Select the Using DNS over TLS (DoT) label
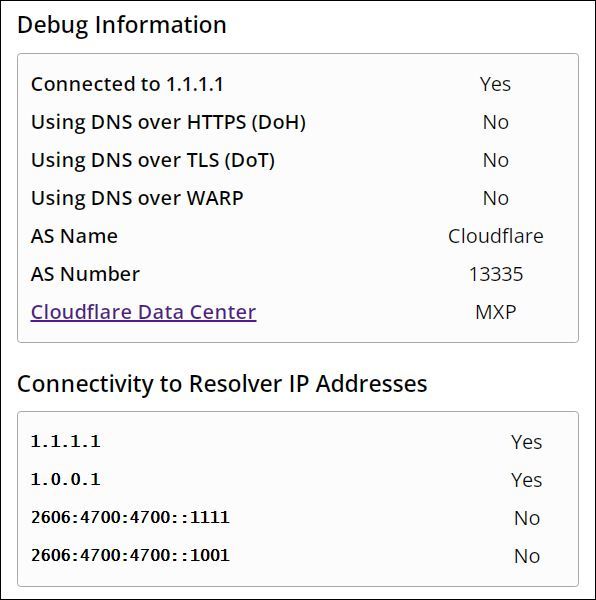This screenshot has height=600, width=596. (x=153, y=160)
